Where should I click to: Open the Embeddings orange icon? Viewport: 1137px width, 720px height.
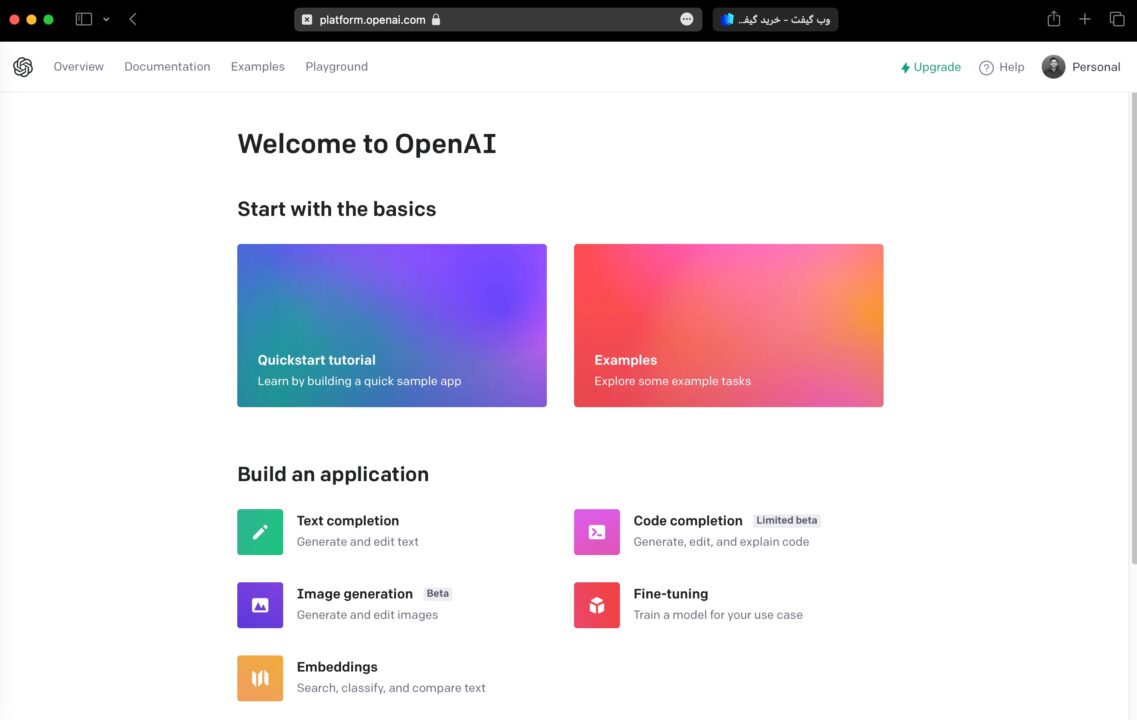pos(260,678)
